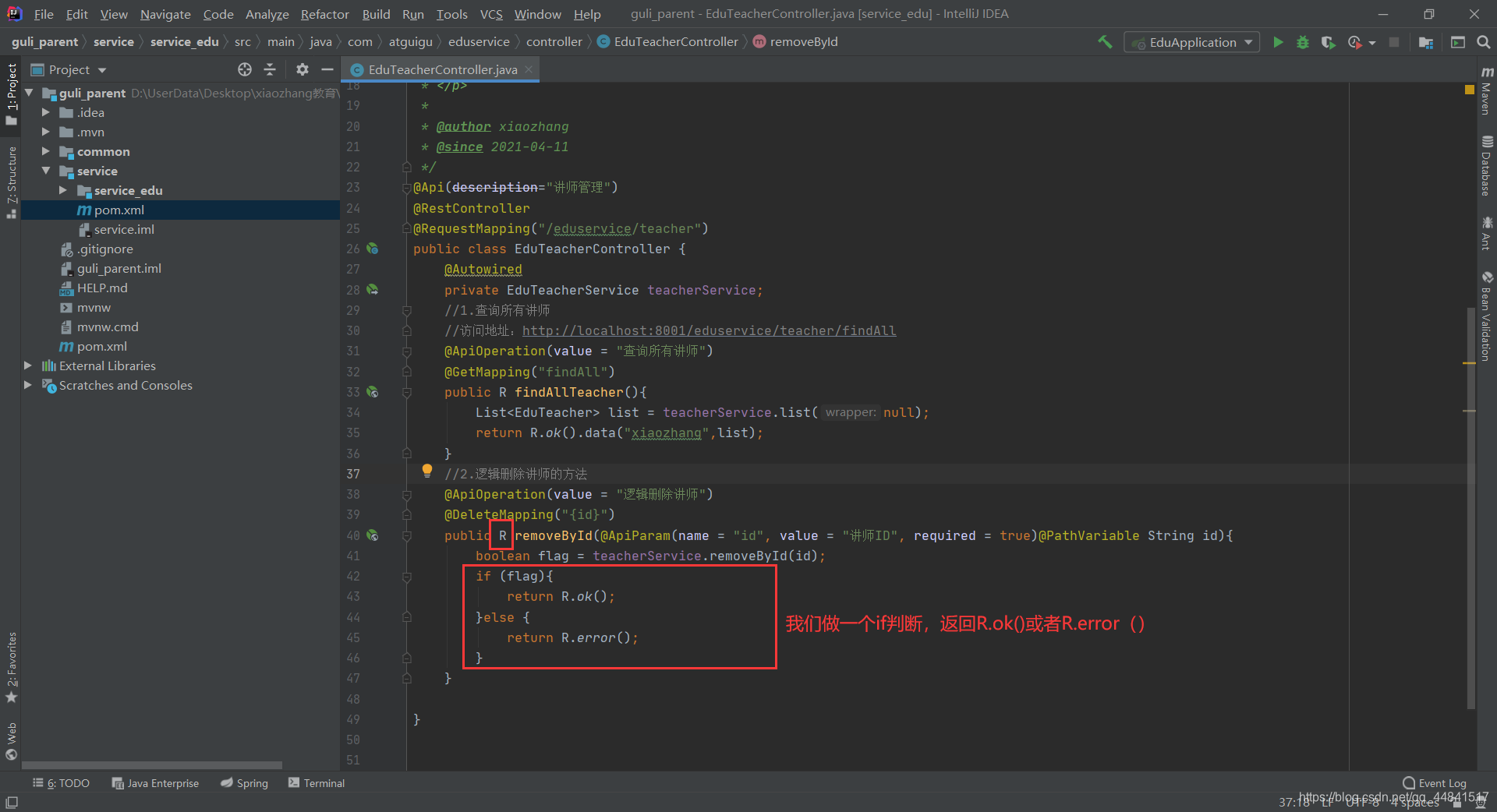Fold the removeById method at line 40

click(406, 536)
